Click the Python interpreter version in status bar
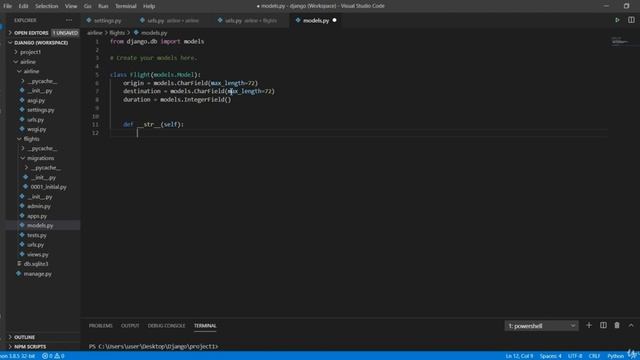Viewport: 640px width, 360px height. [x=18, y=356]
